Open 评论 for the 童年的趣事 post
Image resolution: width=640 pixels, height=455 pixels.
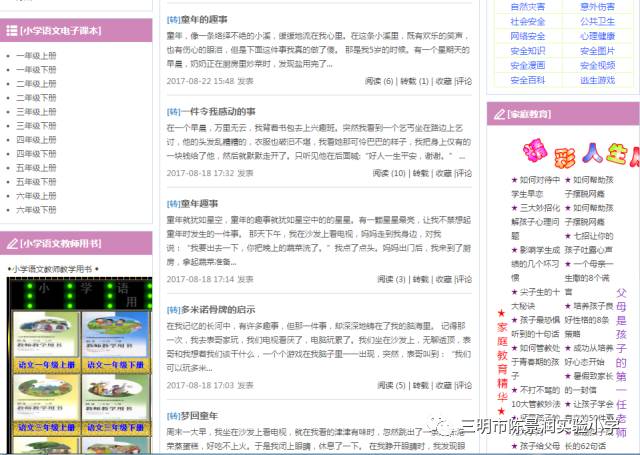[x=464, y=81]
